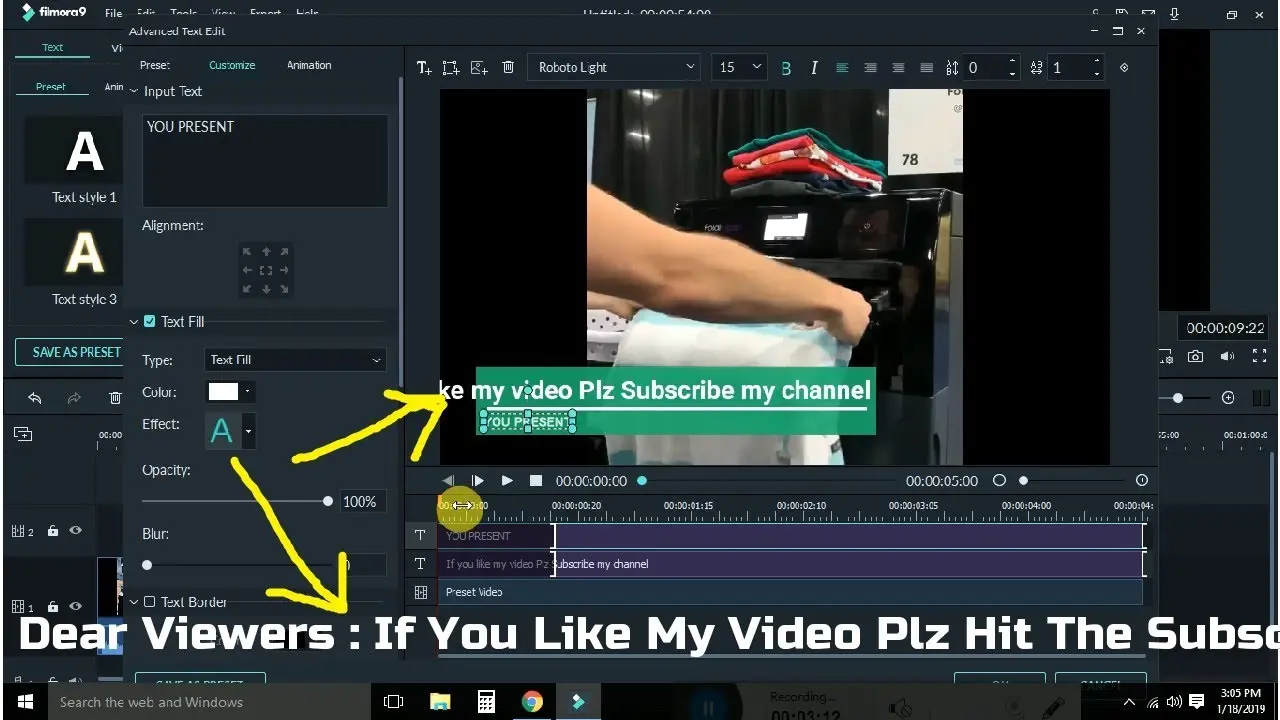Apply italic formatting
This screenshot has width=1280, height=720.
coord(814,67)
